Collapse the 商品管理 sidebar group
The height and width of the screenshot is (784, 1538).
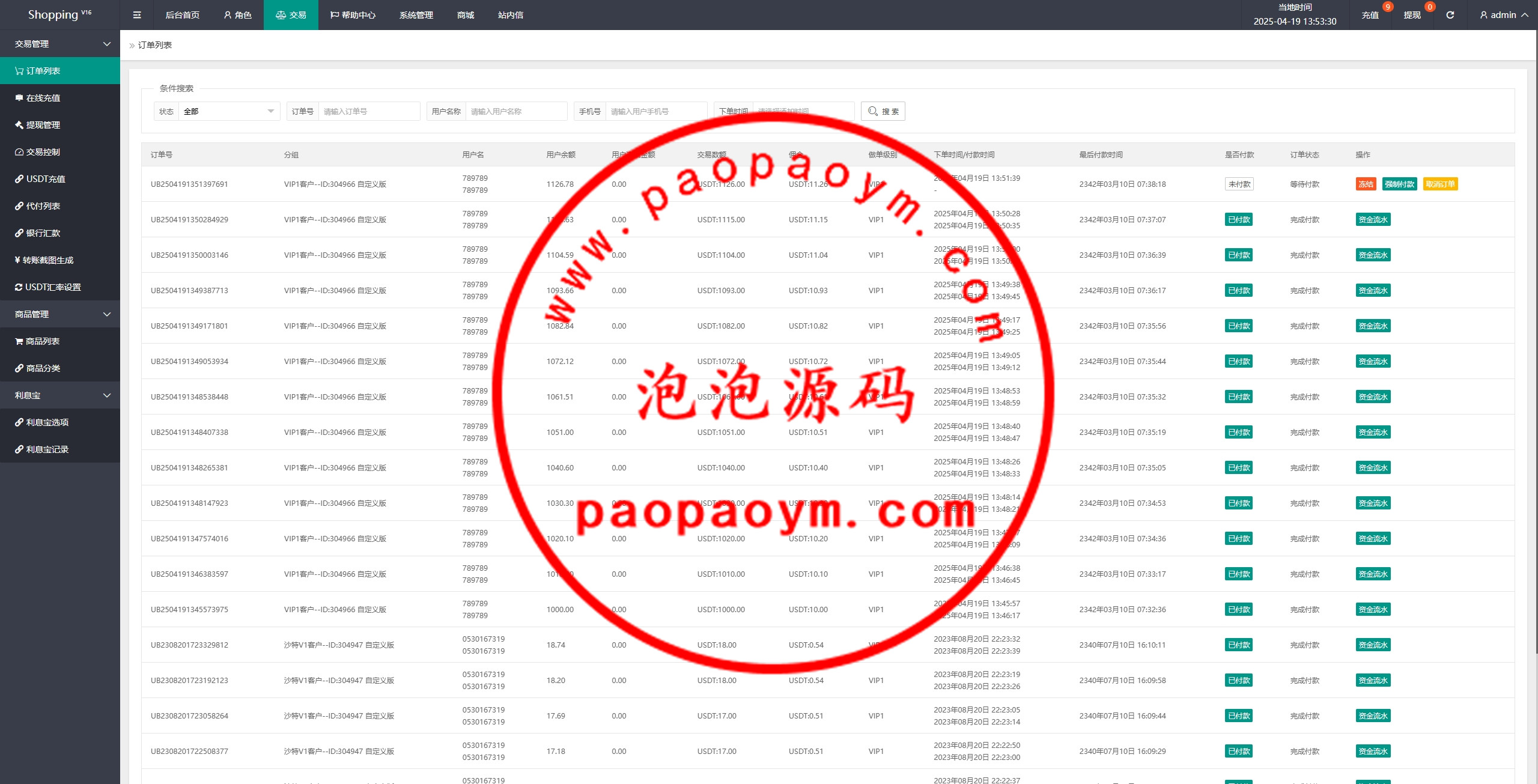(60, 314)
